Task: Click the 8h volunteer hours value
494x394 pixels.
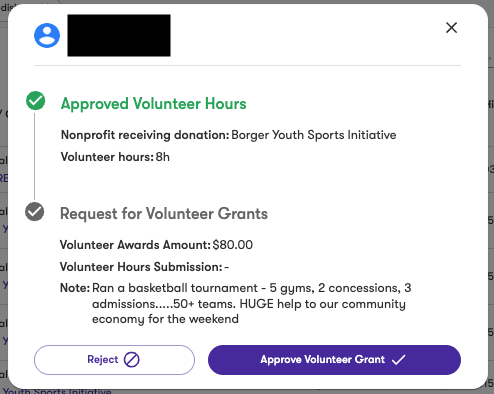Action: tap(163, 157)
